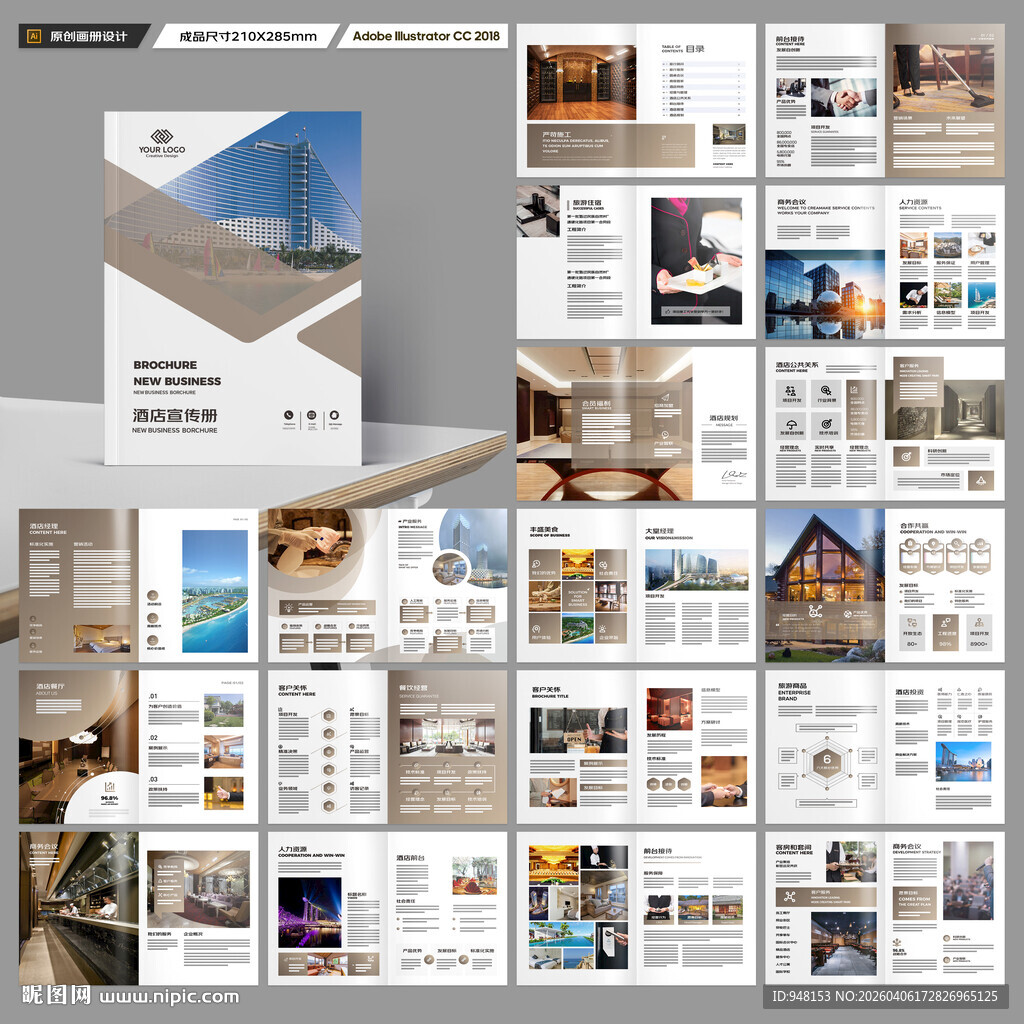This screenshot has width=1024, height=1024.
Task: Click the QQ message icon on the cover
Action: 334,415
